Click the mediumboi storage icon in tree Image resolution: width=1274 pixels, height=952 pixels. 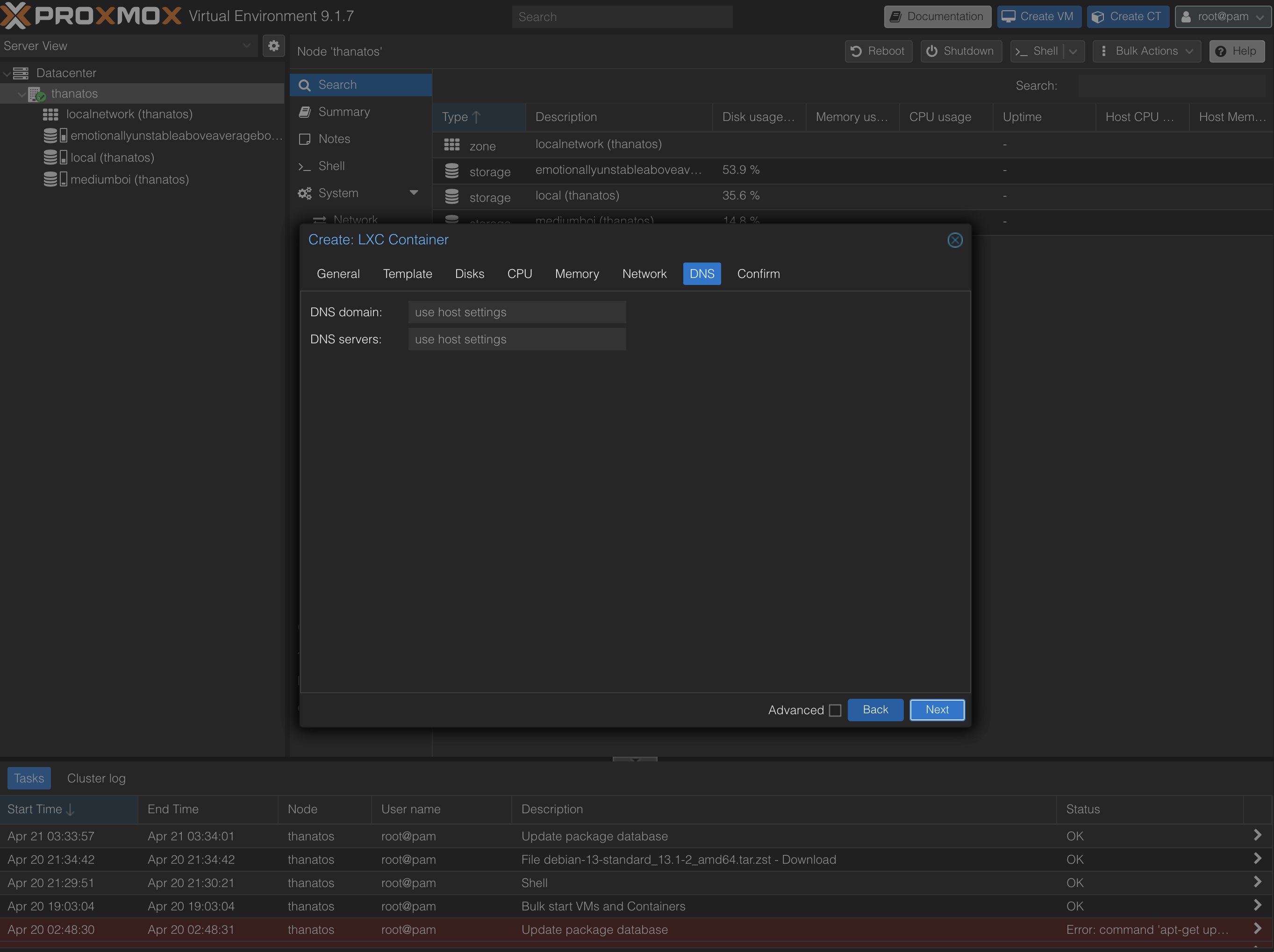(55, 179)
